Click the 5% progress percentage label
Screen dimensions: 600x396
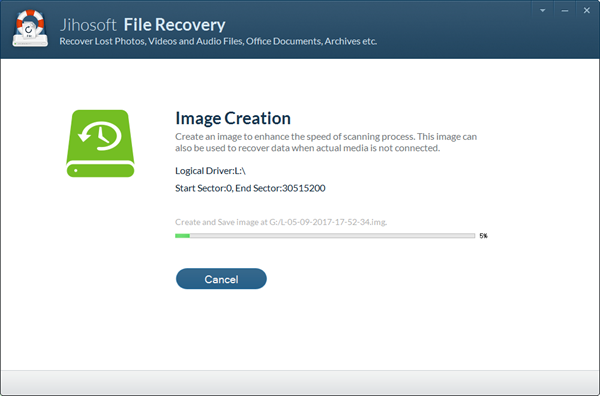coord(483,236)
